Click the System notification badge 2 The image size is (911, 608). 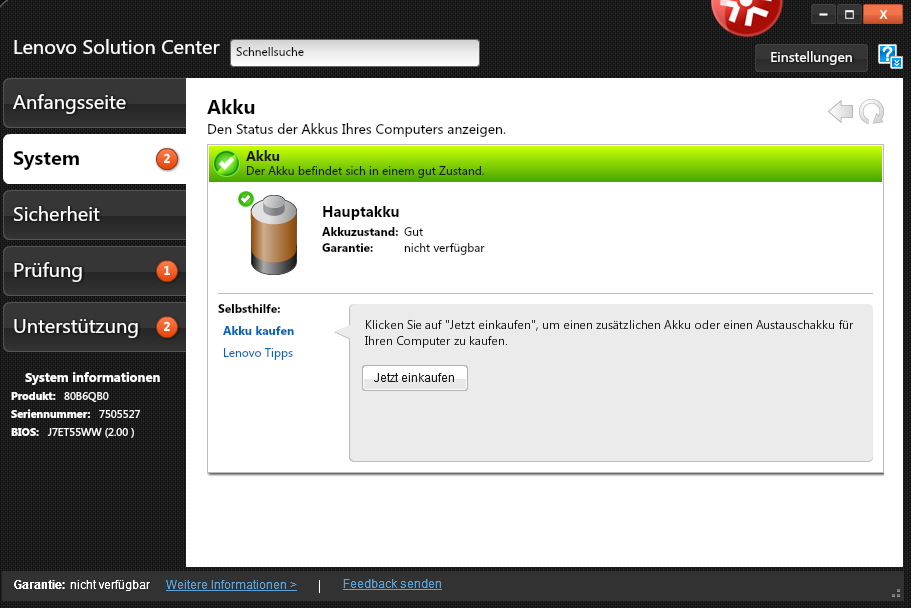167,159
